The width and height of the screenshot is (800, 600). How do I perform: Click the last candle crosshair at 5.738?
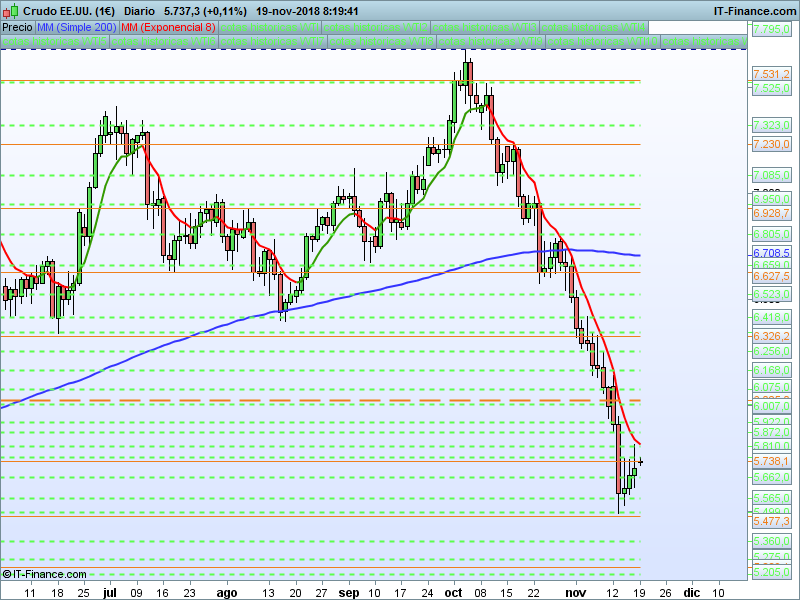pos(640,462)
